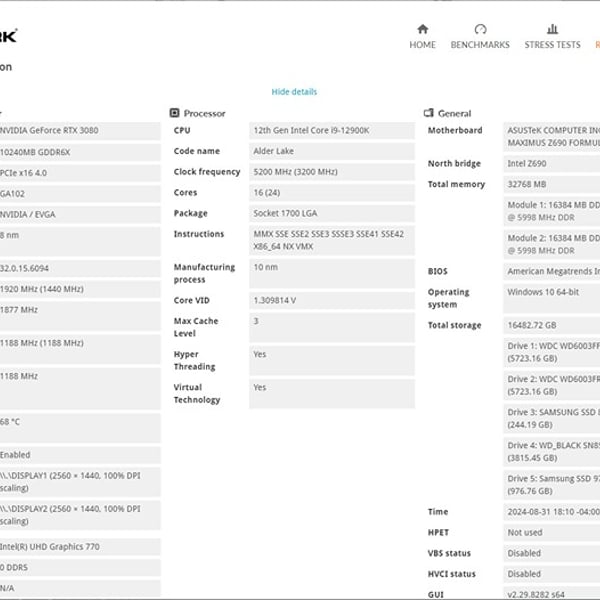Click NVIDIA GeForce RTX 3080 value
Viewport: 600px width, 600px height.
80,130
